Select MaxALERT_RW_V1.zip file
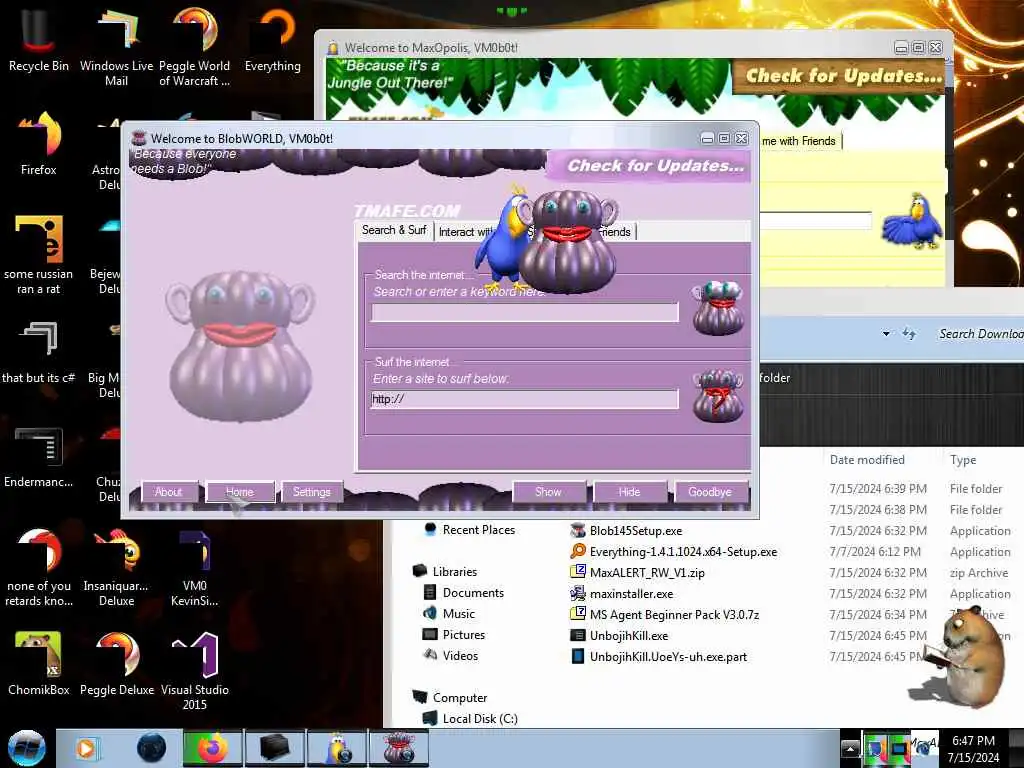The image size is (1024, 768). click(647, 572)
